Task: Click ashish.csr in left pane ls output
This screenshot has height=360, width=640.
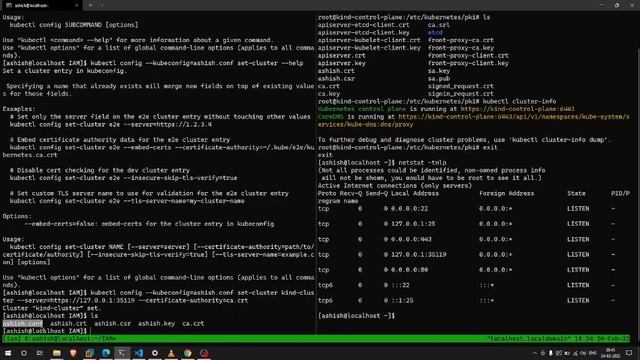Action: tap(112, 323)
